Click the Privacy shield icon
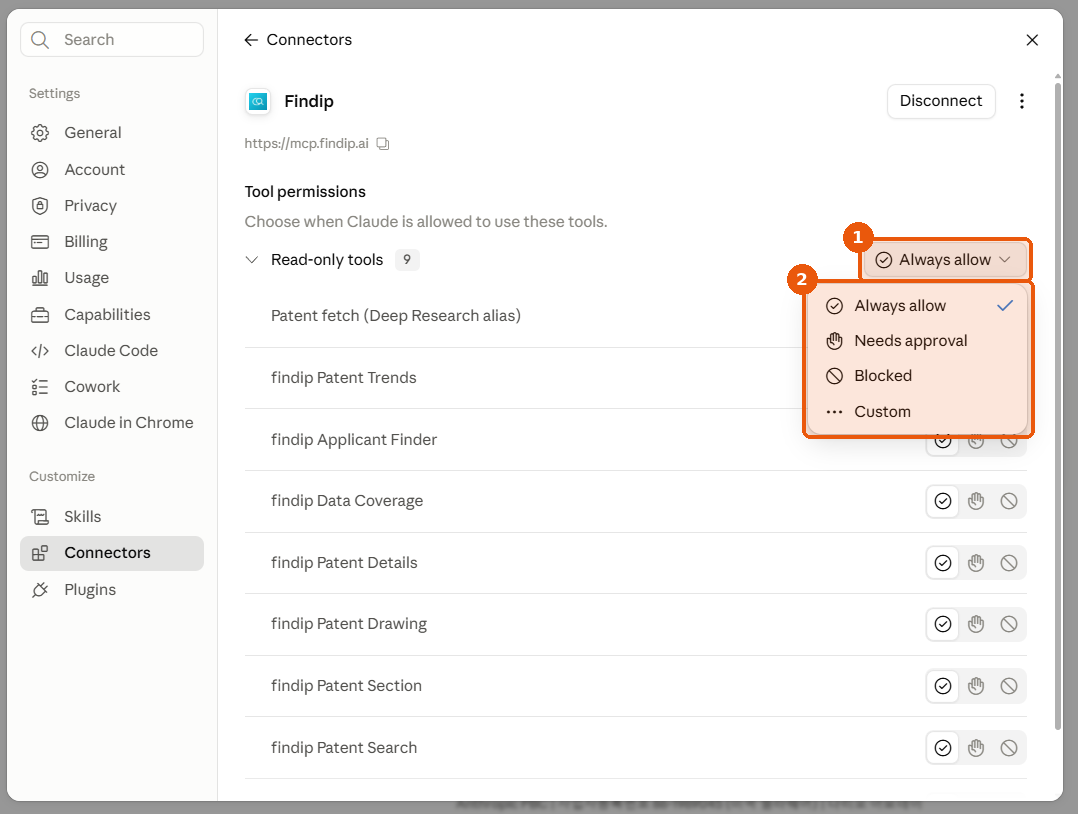This screenshot has width=1078, height=814. pos(40,206)
